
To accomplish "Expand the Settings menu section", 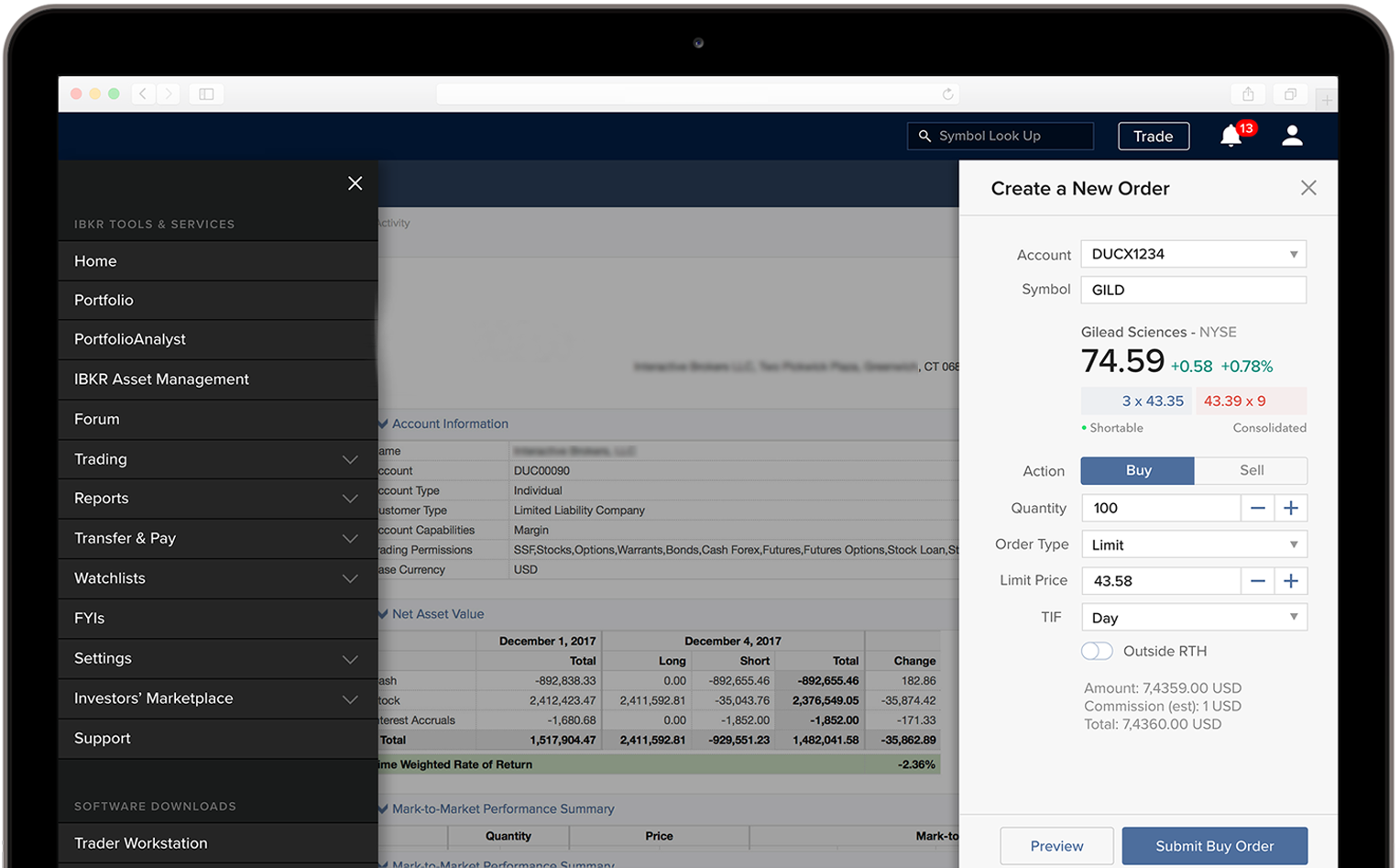I will point(218,658).
